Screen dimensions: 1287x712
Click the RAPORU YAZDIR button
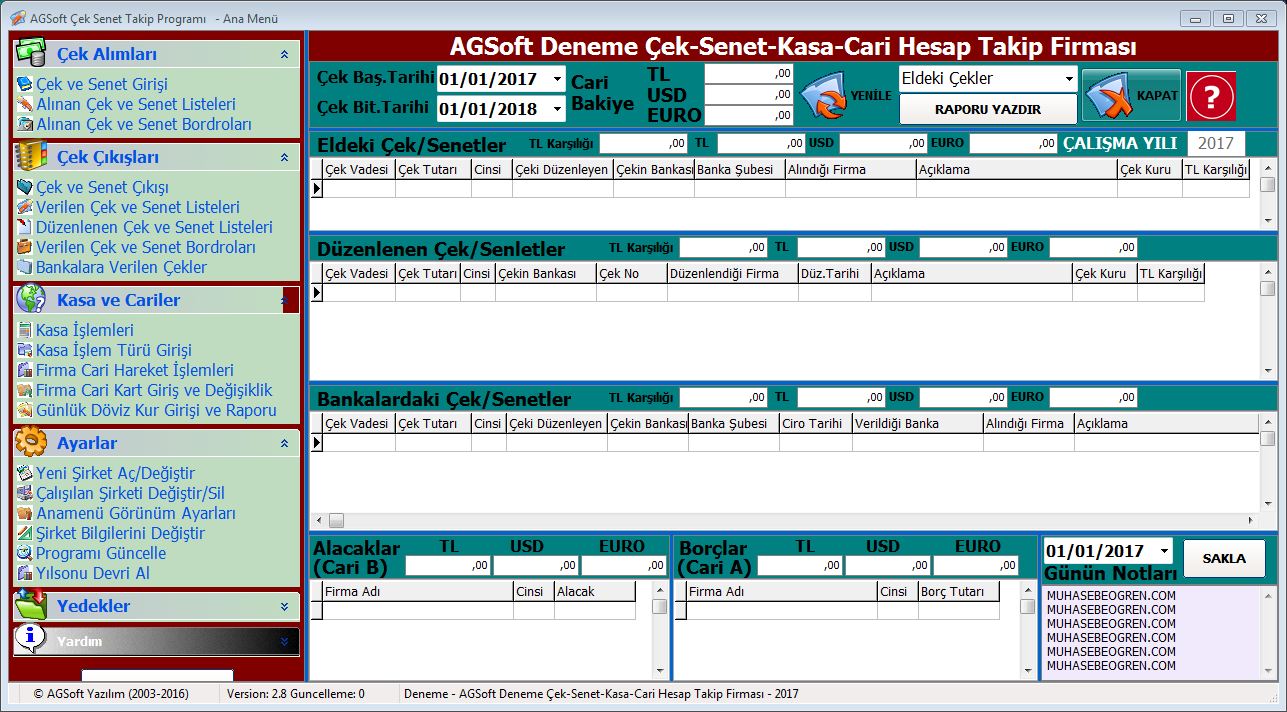click(988, 109)
